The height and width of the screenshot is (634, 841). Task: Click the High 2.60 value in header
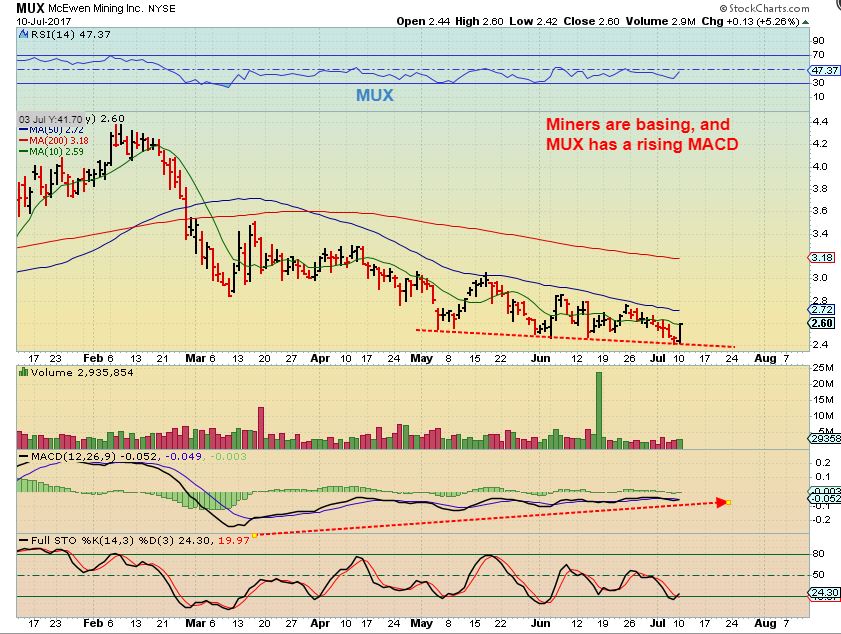pyautogui.click(x=479, y=21)
